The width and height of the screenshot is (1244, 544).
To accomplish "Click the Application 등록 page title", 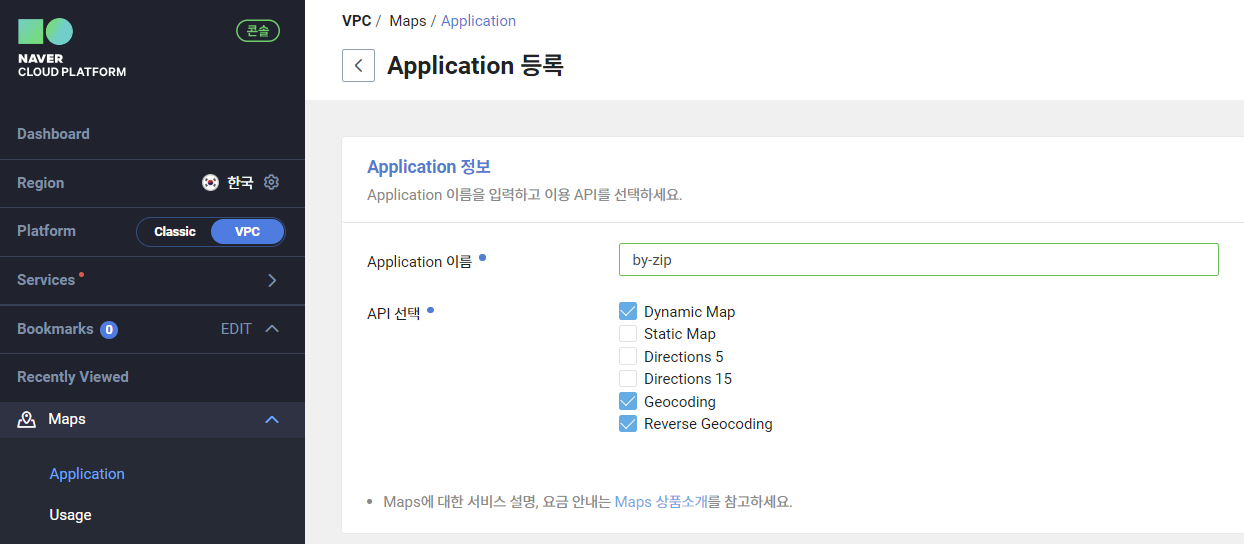I will coord(475,66).
